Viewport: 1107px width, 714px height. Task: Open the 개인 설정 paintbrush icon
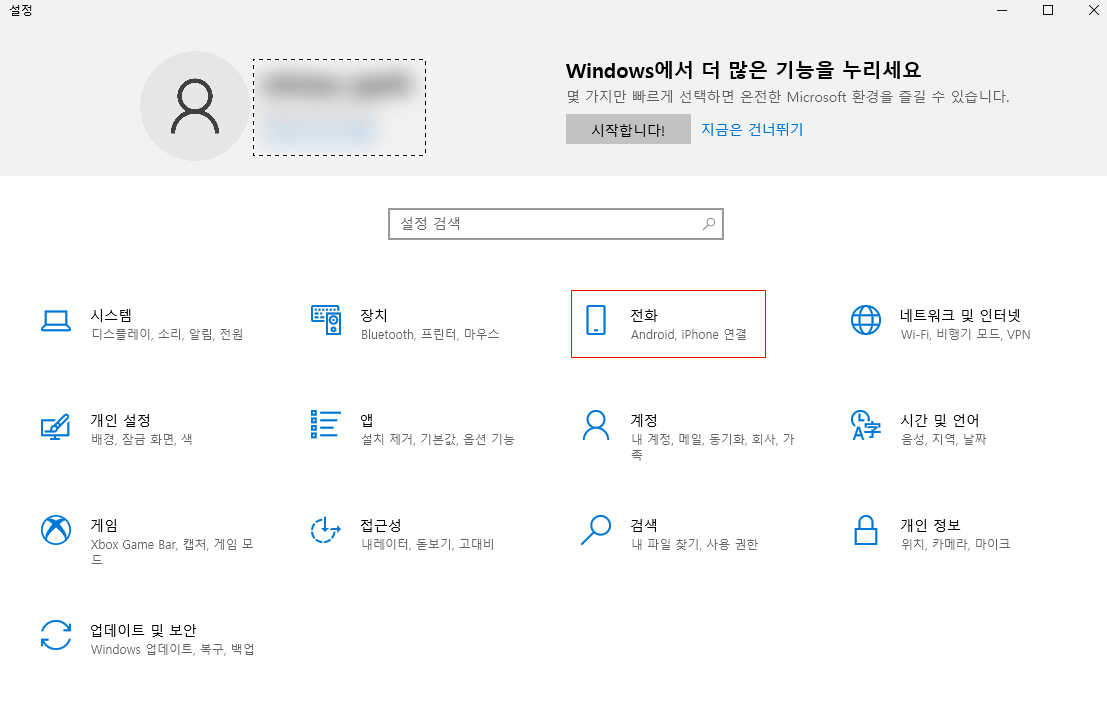55,427
